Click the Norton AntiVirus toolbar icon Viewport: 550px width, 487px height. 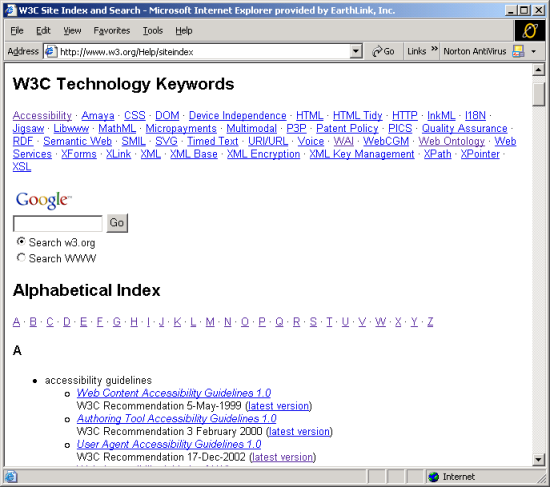[x=518, y=51]
